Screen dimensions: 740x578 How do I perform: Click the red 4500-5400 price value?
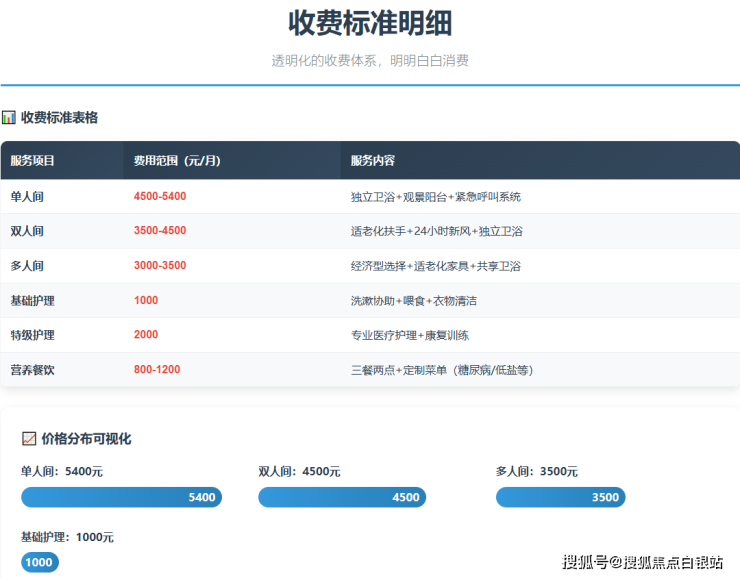(x=160, y=197)
